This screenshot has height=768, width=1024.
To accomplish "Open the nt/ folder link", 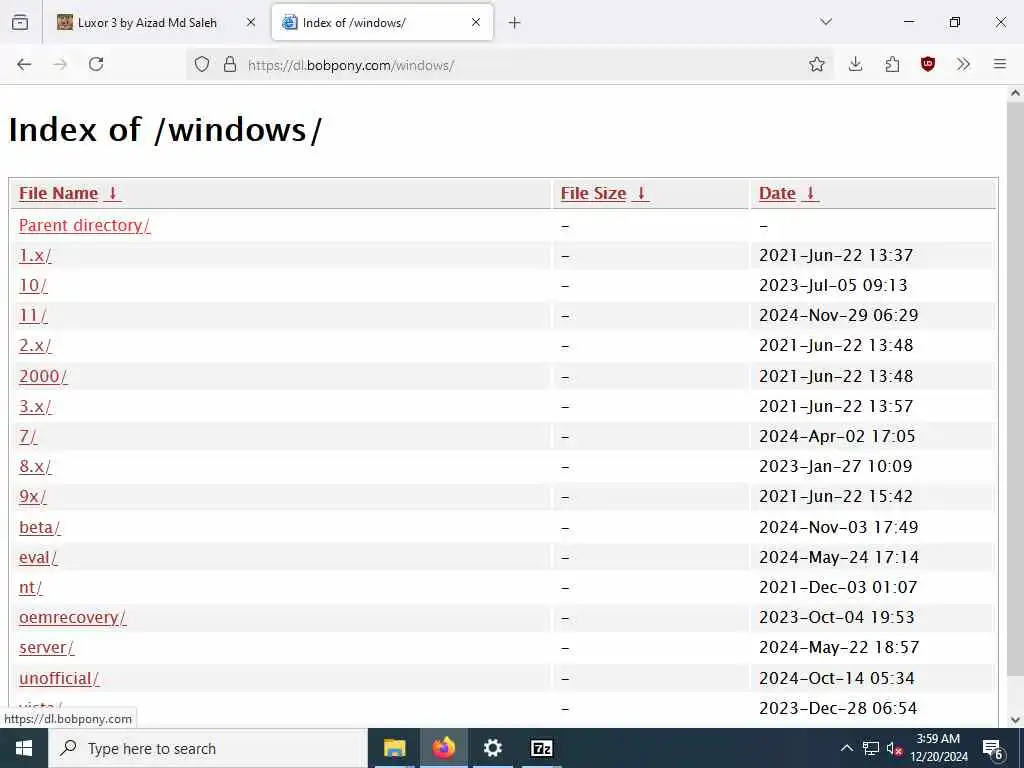I will tap(31, 587).
